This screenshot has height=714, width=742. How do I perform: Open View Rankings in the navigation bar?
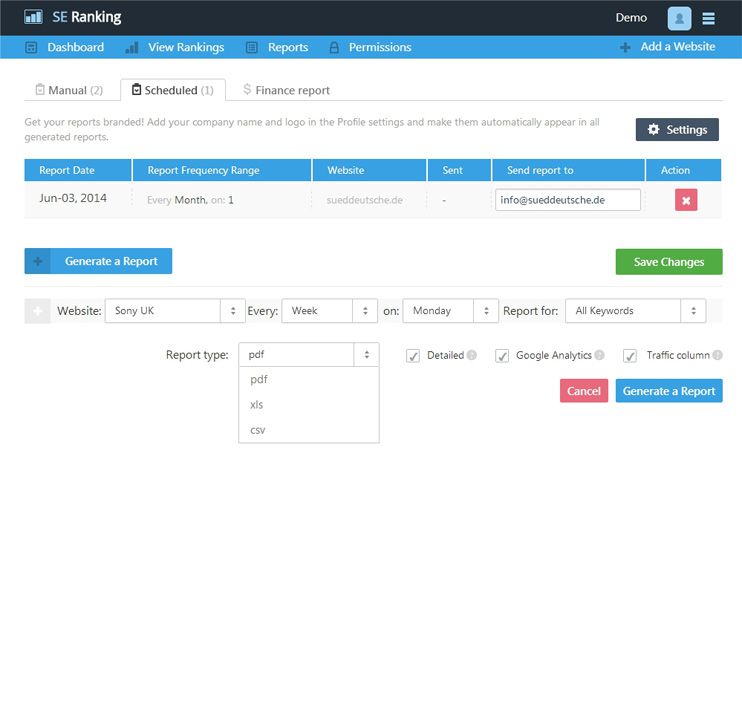186,47
